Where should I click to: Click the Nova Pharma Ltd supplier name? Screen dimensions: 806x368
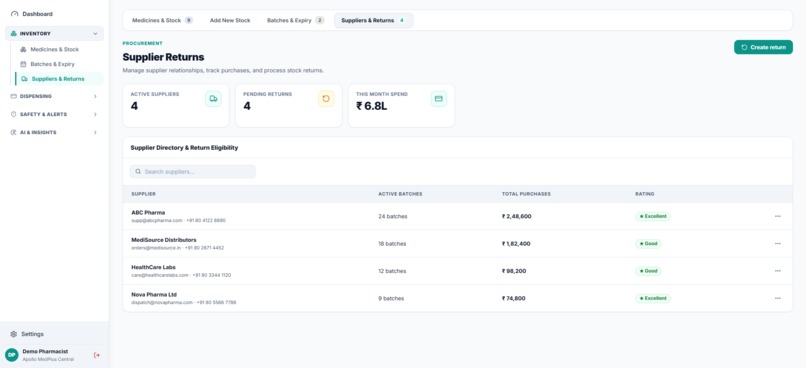point(154,295)
